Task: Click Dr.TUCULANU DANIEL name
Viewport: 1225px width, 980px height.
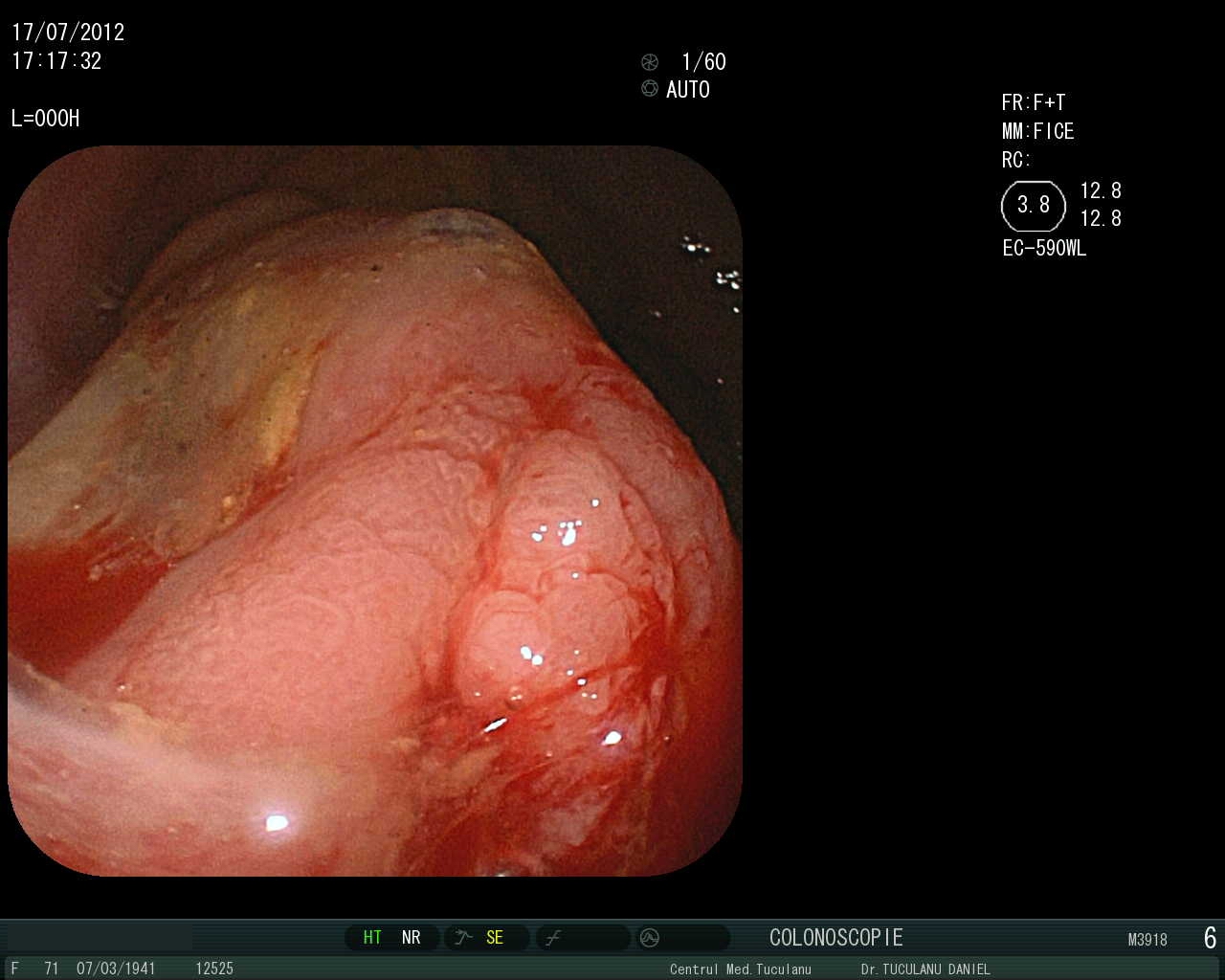Action: [925, 969]
